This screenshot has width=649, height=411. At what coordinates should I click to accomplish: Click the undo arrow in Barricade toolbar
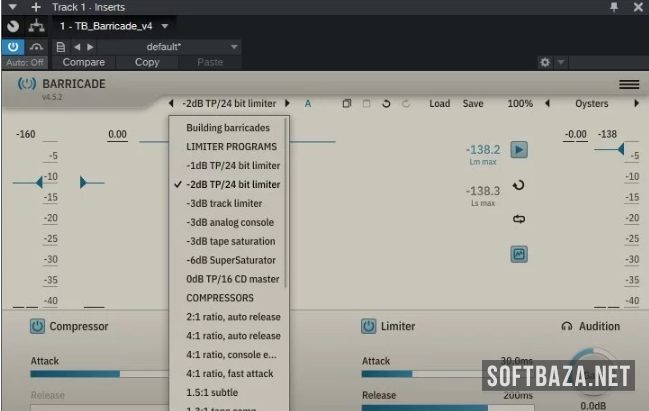click(386, 104)
